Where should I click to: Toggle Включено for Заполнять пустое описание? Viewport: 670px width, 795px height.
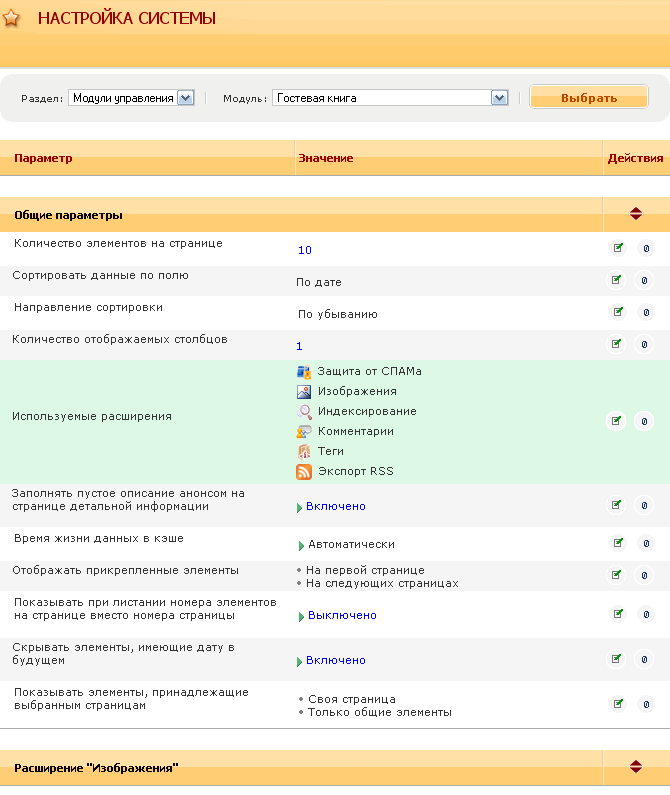coord(335,507)
